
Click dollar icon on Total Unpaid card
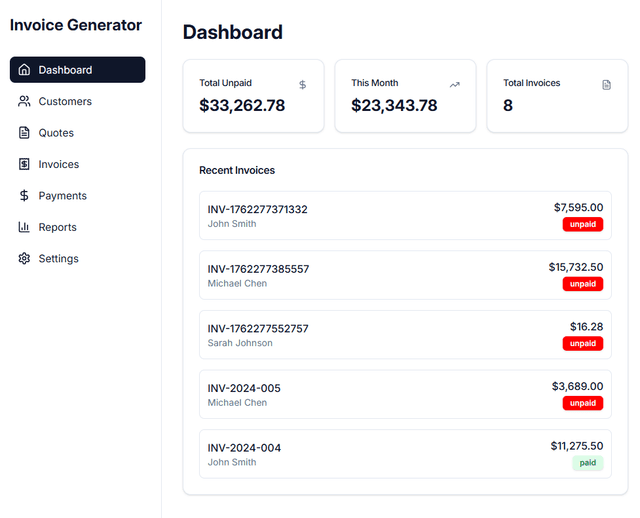tap(303, 85)
